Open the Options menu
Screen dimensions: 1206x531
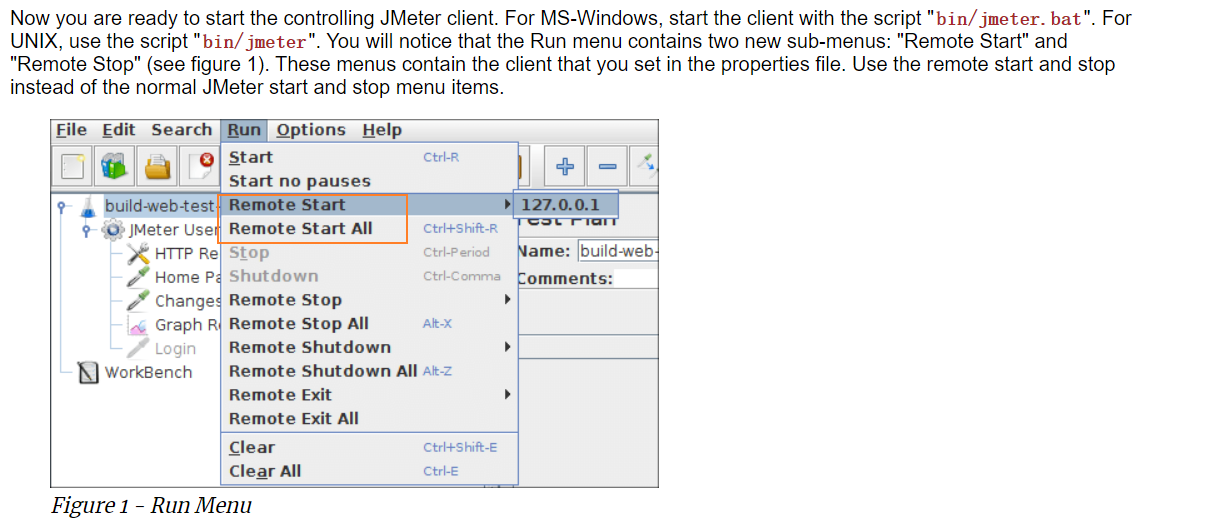311,130
